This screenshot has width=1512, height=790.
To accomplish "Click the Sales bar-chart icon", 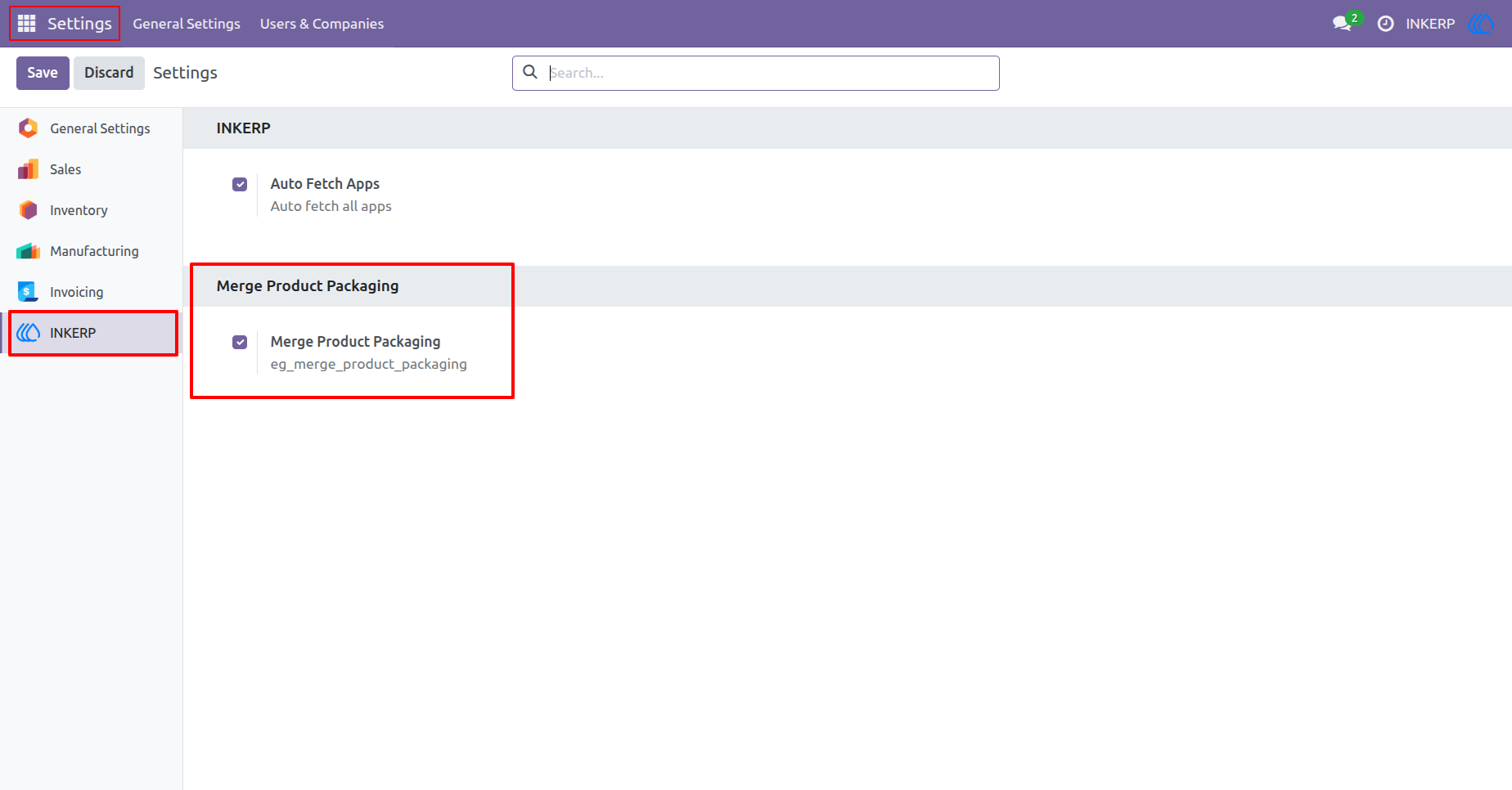I will [29, 169].
